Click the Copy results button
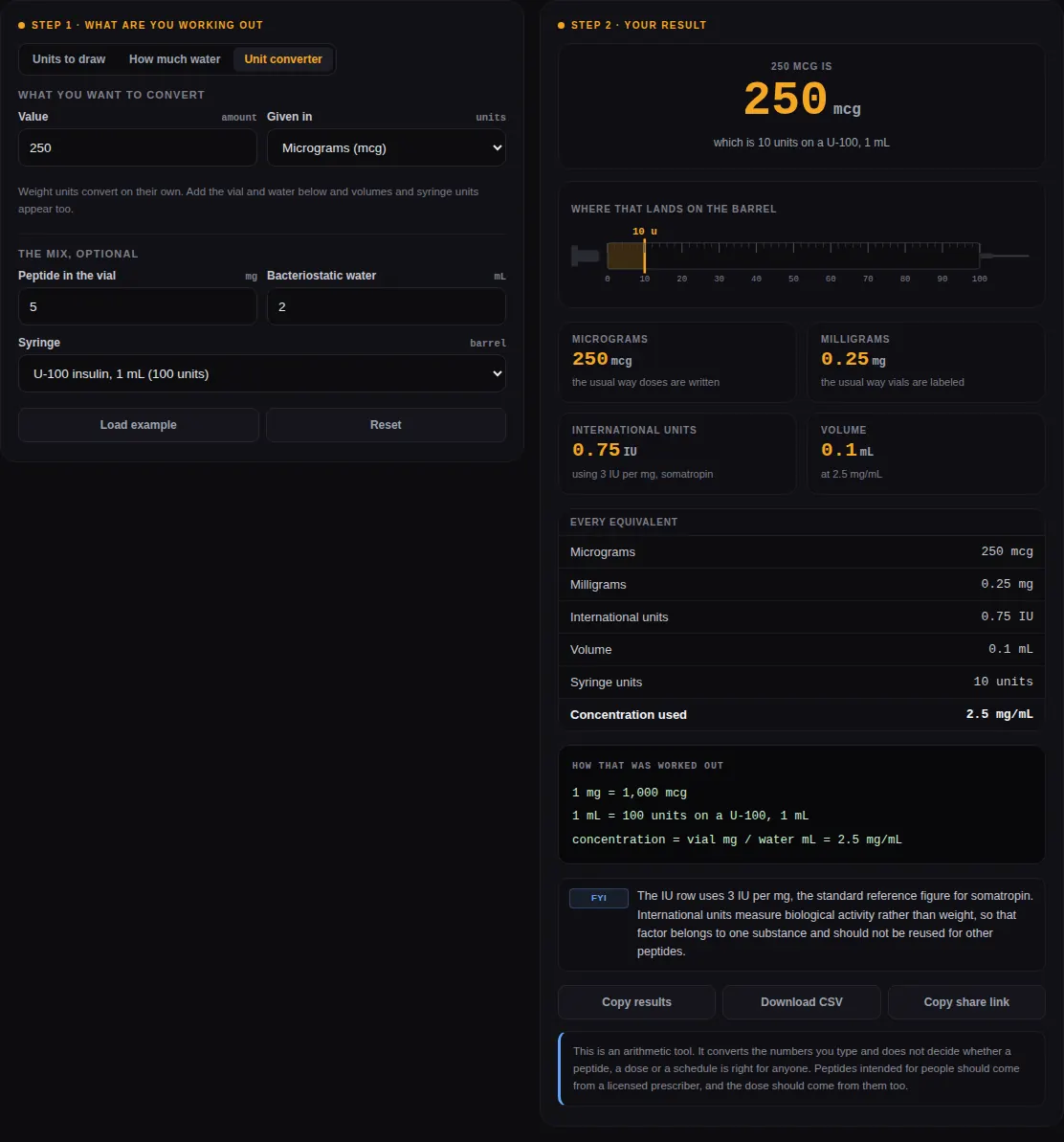This screenshot has height=1142, width=1064. 637,1002
